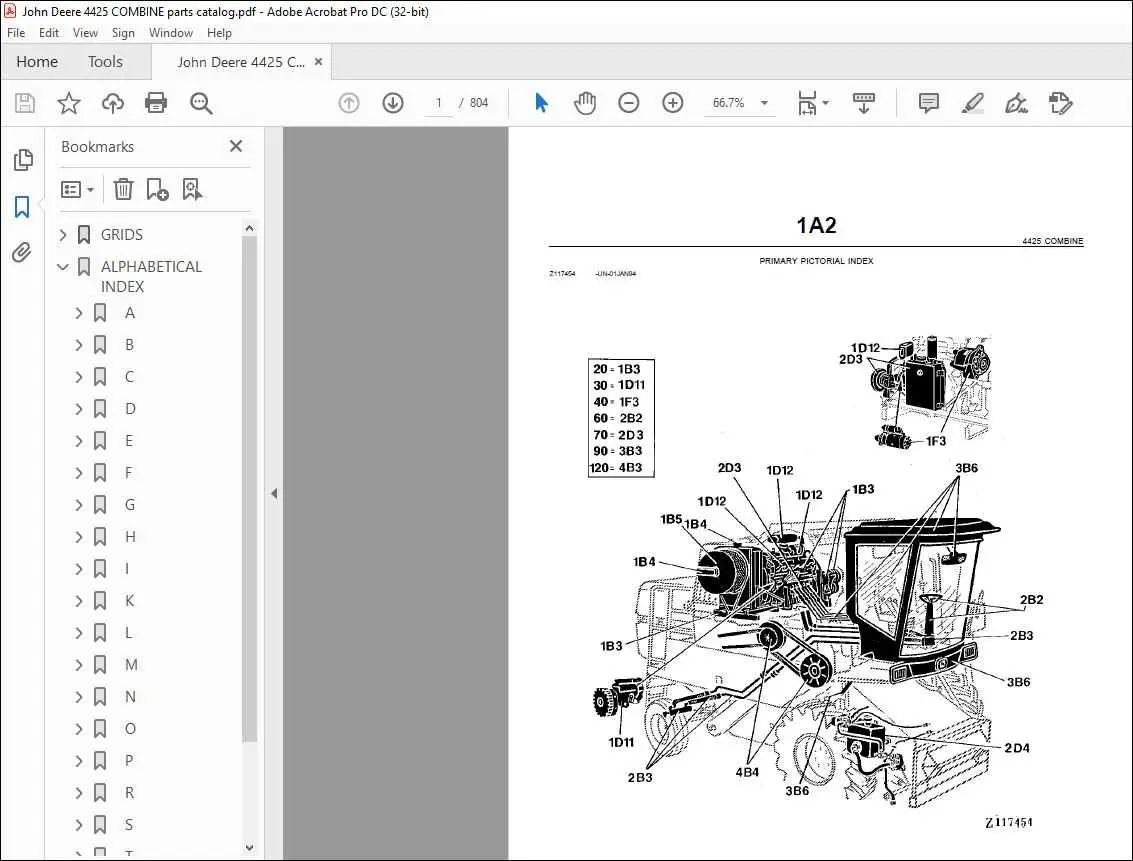Expand bookmark L

[x=79, y=633]
